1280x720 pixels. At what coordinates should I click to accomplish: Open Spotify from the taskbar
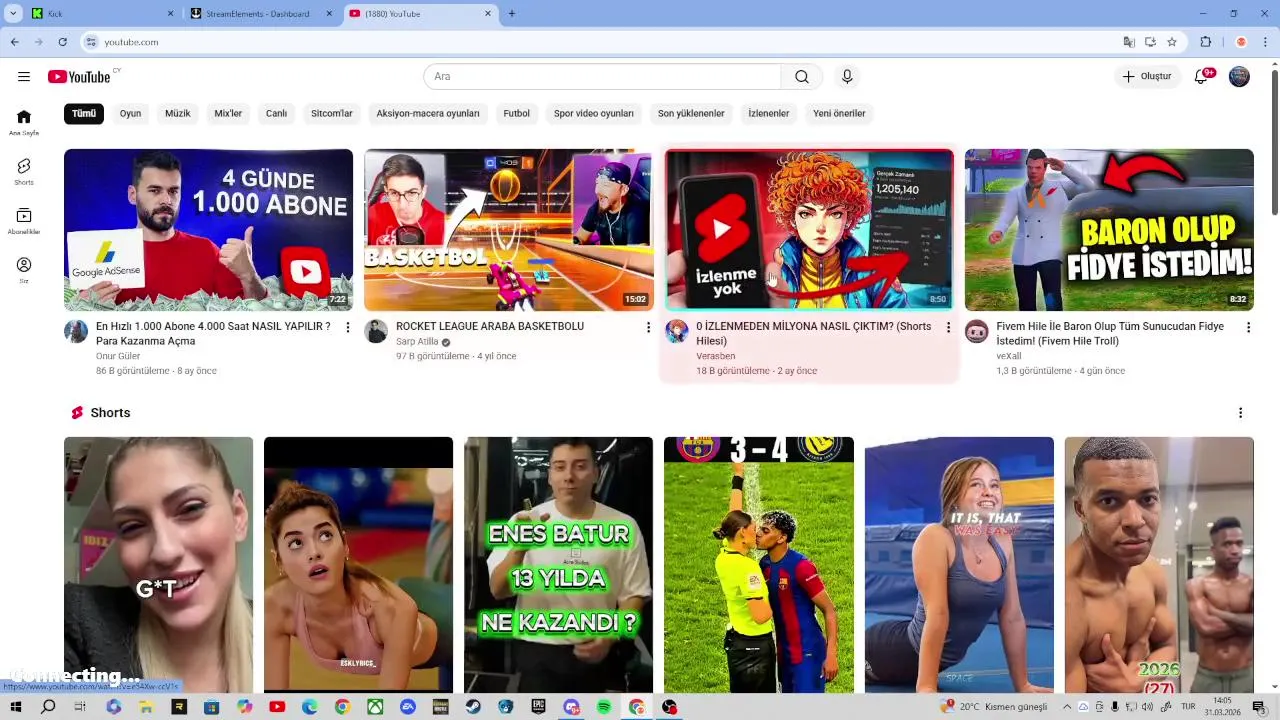point(604,707)
